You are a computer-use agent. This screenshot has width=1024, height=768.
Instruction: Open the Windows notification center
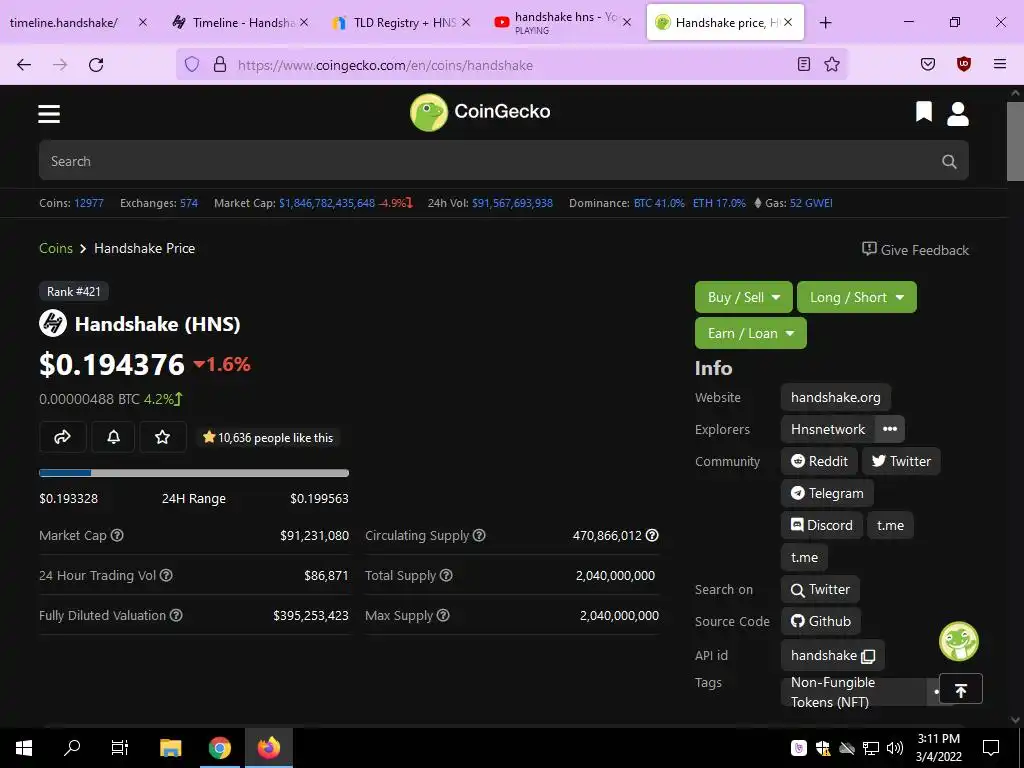pyautogui.click(x=991, y=747)
